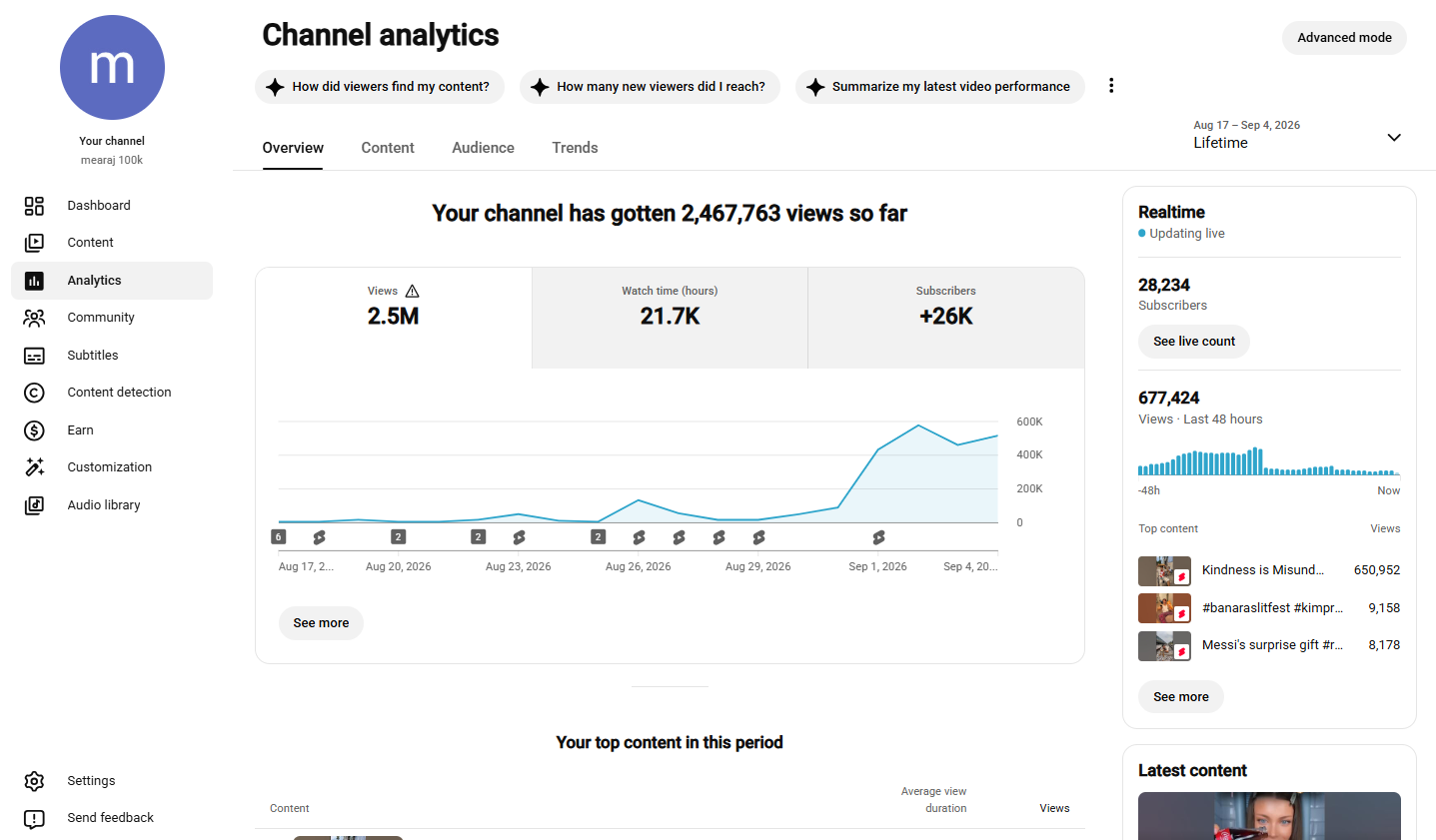Open '#banaraslitfest #kimpr...' video thumbnail
The width and height of the screenshot is (1436, 840).
click(1164, 608)
